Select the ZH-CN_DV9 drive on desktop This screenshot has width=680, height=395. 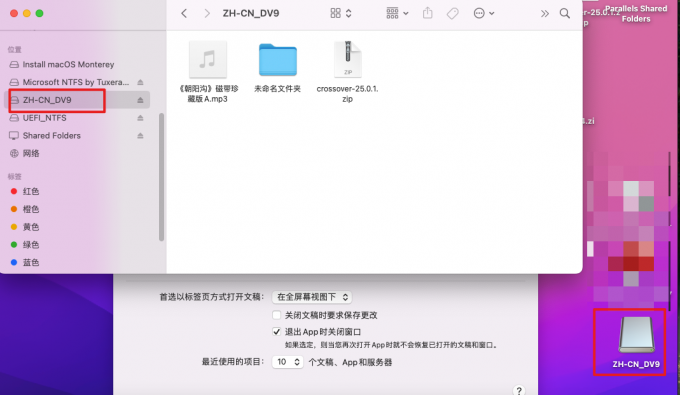click(636, 343)
